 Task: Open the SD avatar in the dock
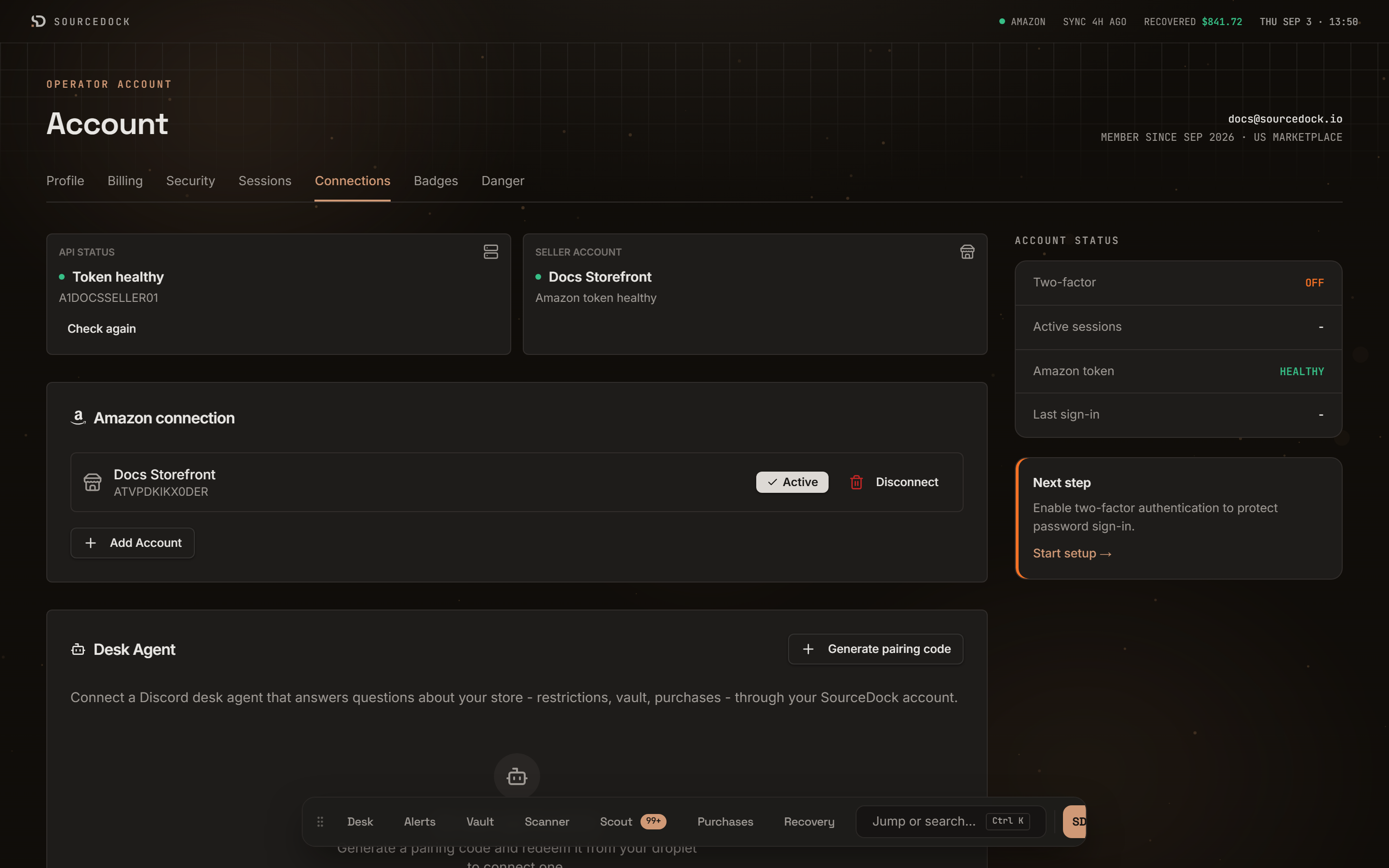(x=1075, y=822)
